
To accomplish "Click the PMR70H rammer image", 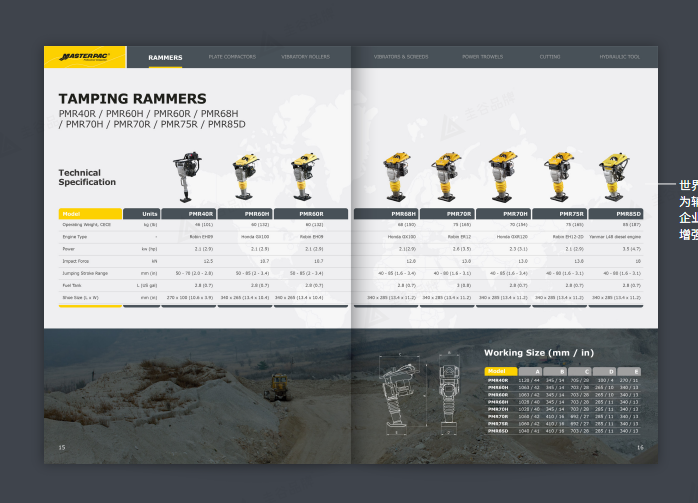I will point(501,178).
